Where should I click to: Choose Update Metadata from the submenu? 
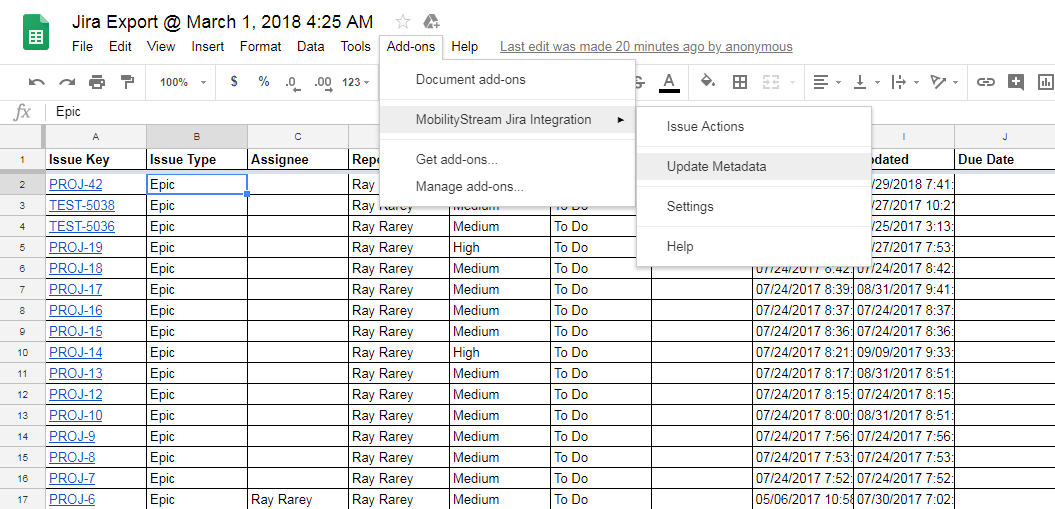(x=716, y=166)
